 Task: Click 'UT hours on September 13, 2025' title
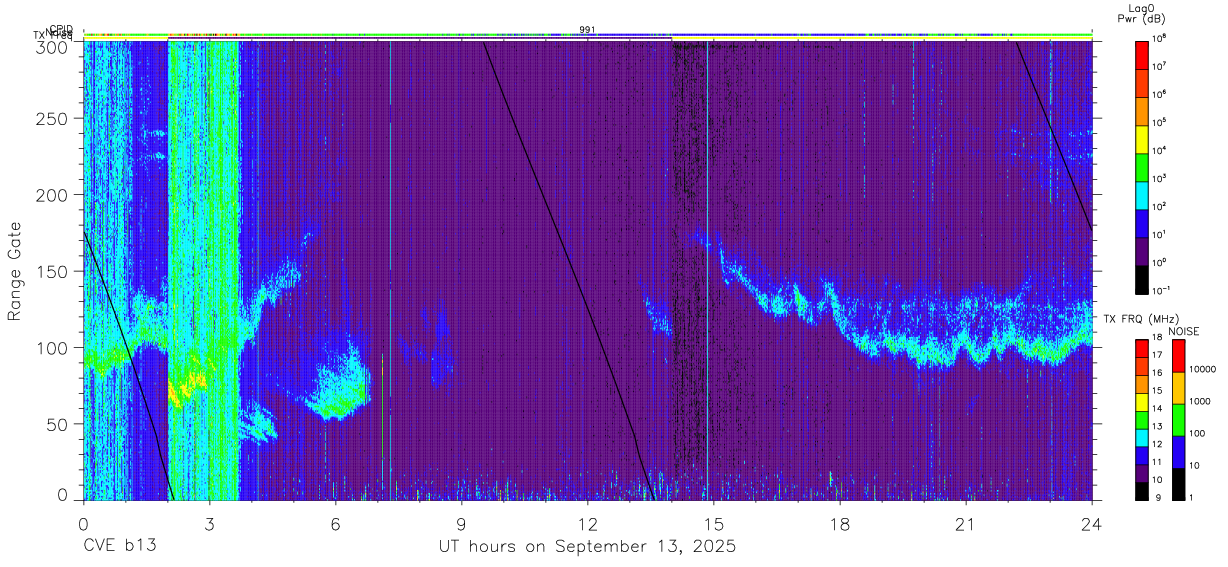587,548
